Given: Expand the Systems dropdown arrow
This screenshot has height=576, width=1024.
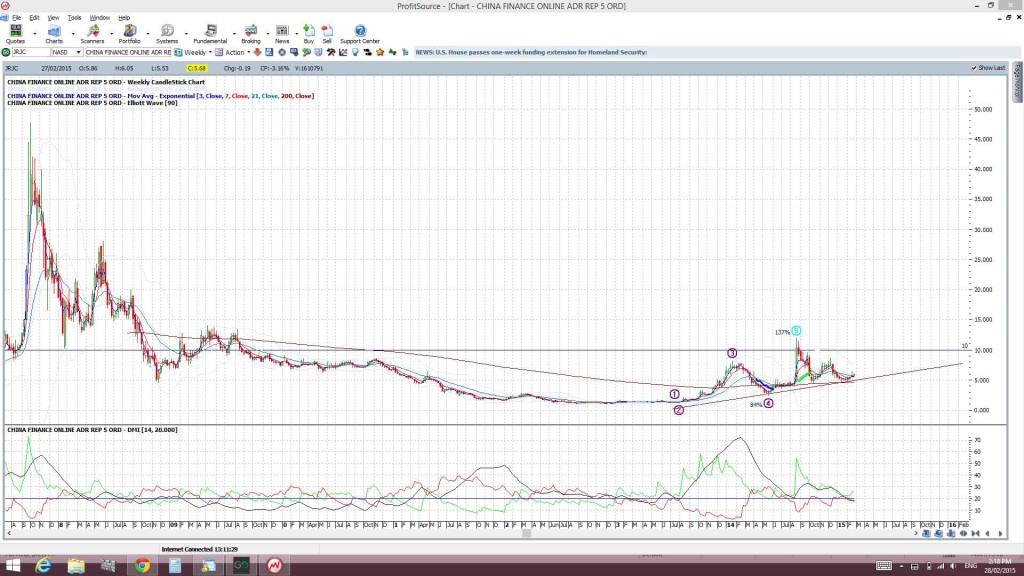Looking at the screenshot, I should tap(186, 34).
